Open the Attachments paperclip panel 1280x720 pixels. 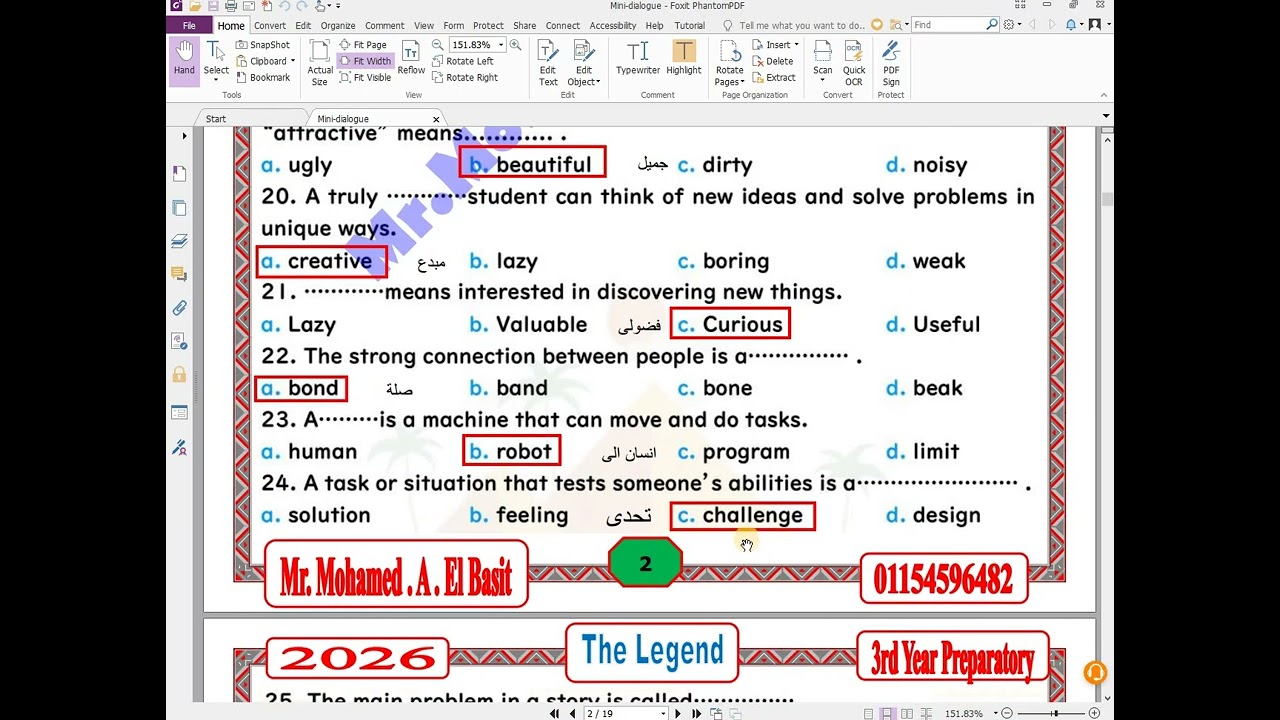point(180,308)
